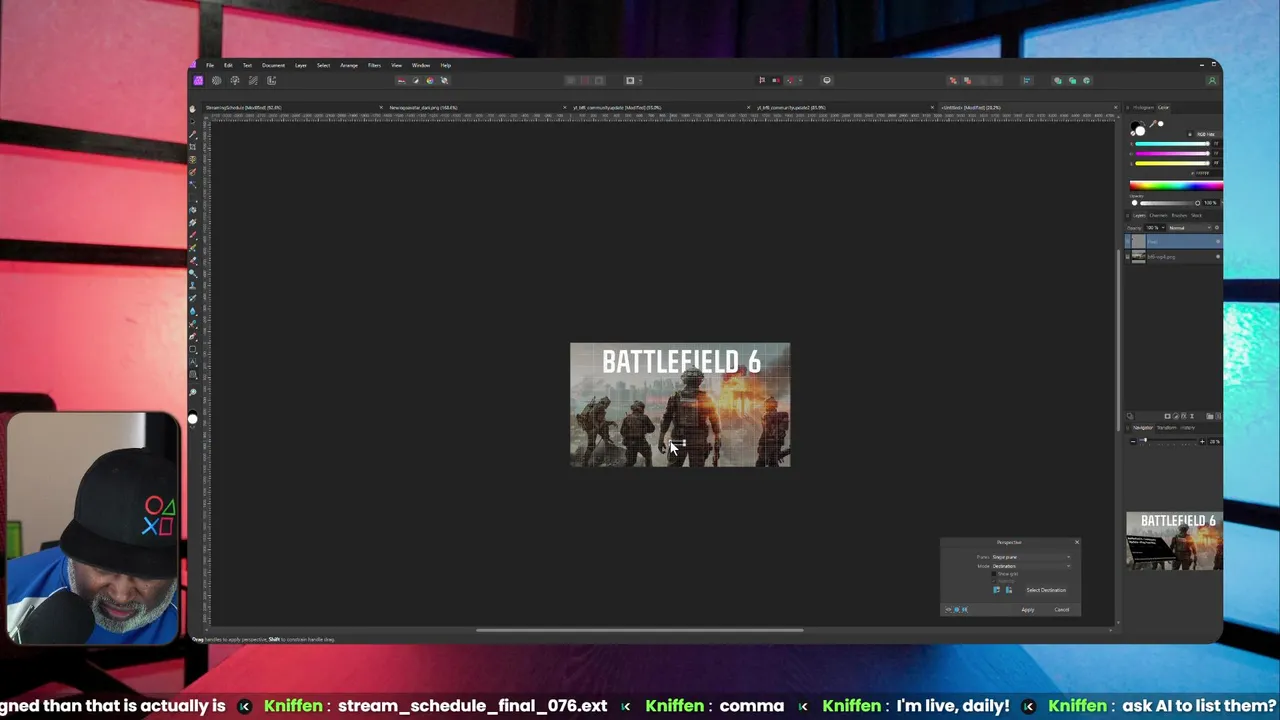This screenshot has width=1280, height=720.
Task: Switch to the Channels panel tab
Action: tap(1158, 215)
